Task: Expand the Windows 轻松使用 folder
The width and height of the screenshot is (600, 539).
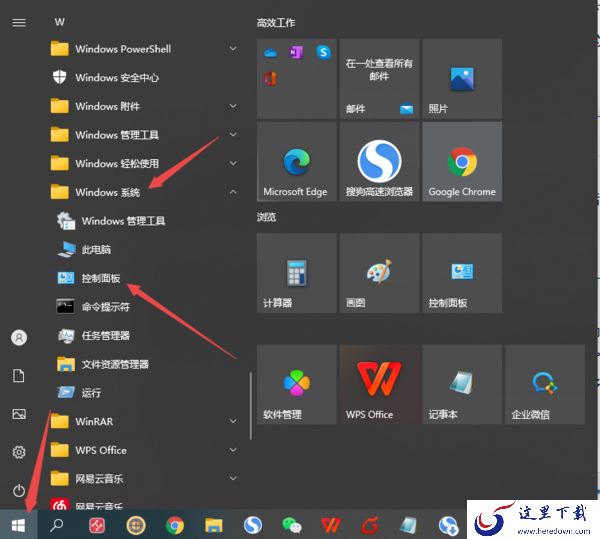Action: click(233, 163)
